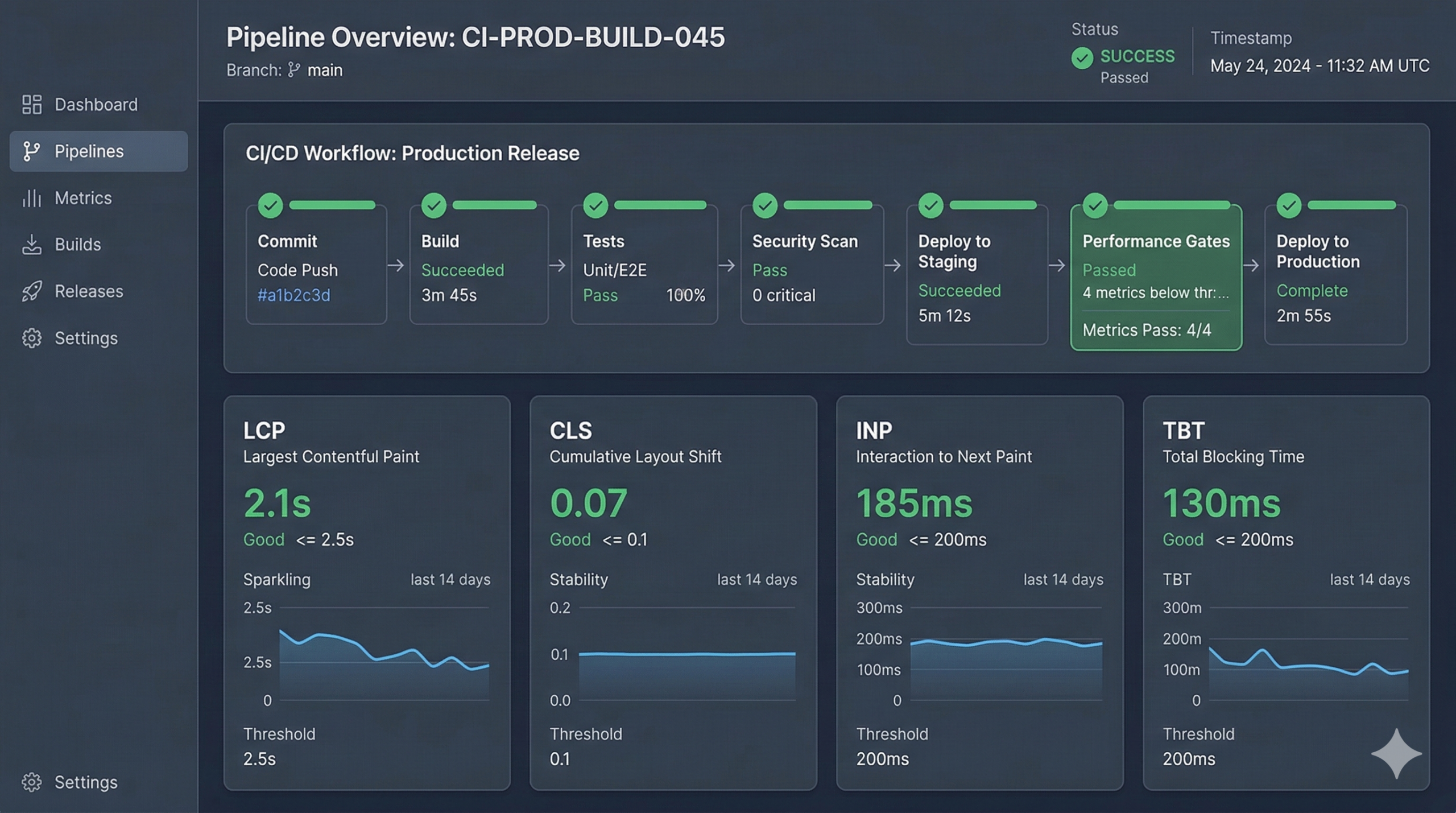
Task: Click arrow between Tests and Security Scan
Action: coord(727,266)
